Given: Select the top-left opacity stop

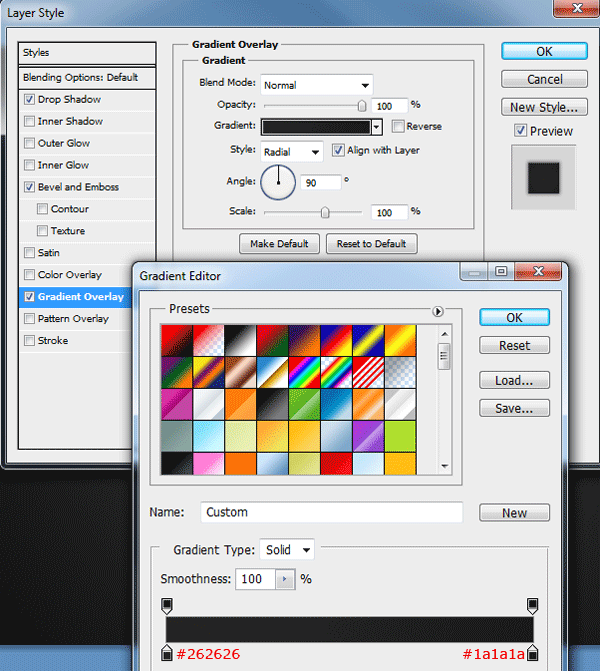Looking at the screenshot, I should pyautogui.click(x=167, y=606).
